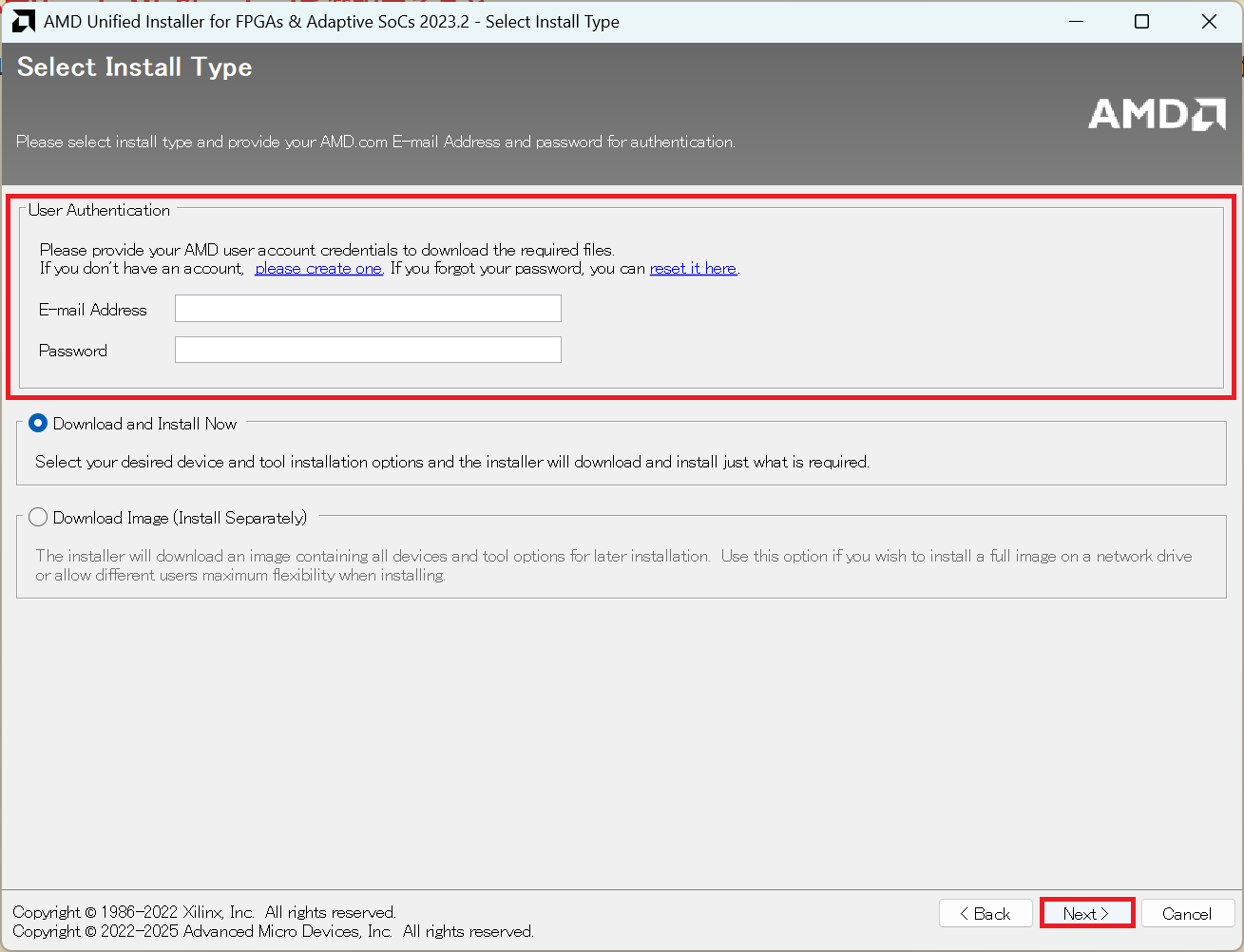Choose Download Image (Install Separately) radio button

[x=38, y=518]
